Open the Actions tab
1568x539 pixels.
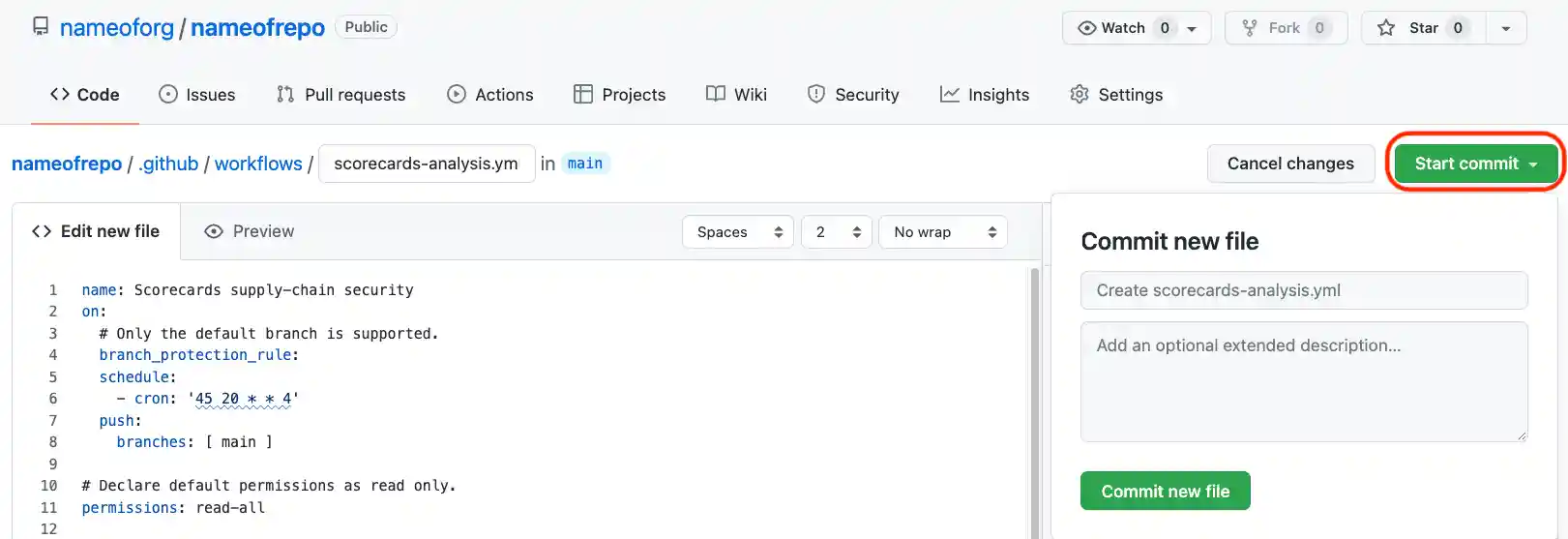490,95
